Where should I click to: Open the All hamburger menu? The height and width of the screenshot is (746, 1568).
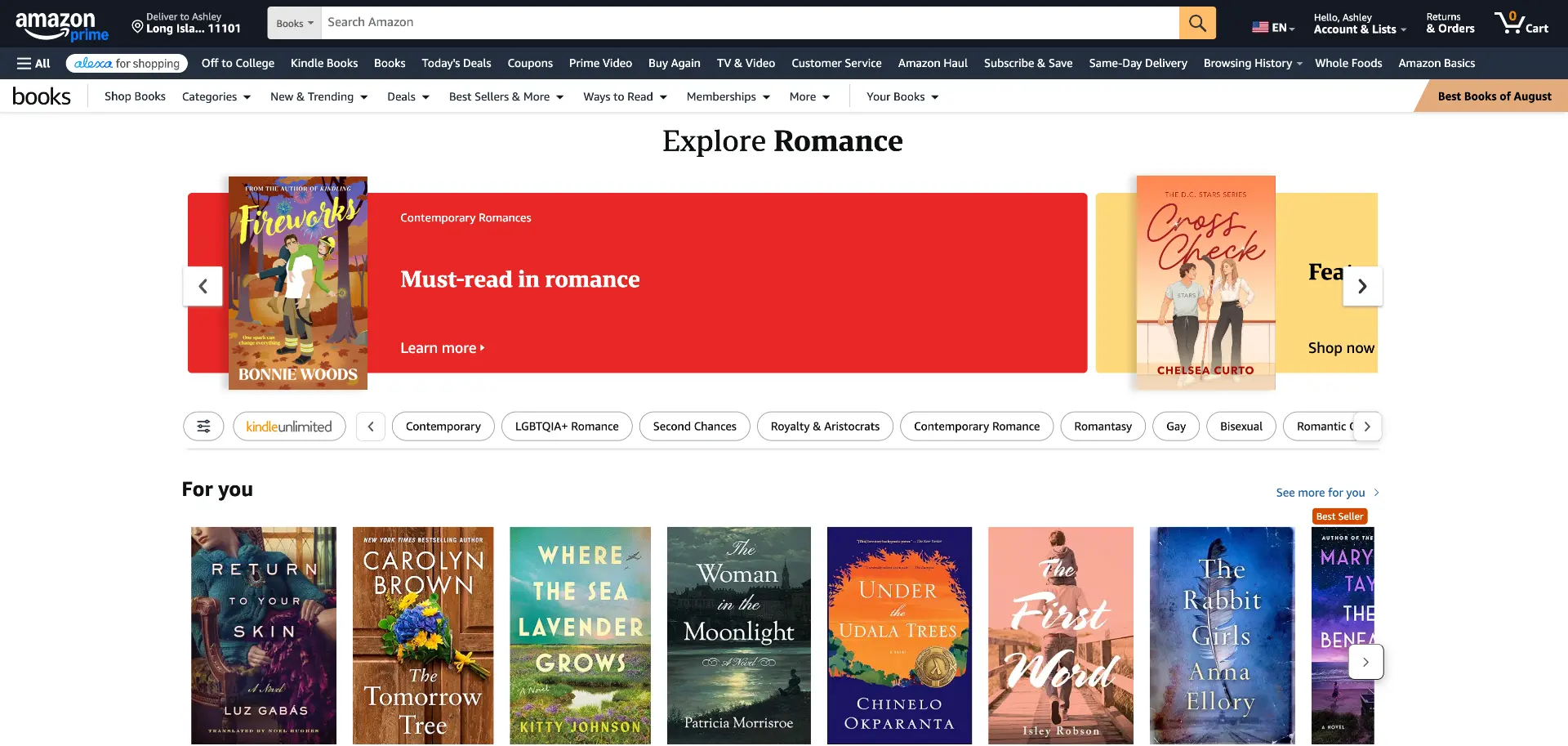point(33,63)
